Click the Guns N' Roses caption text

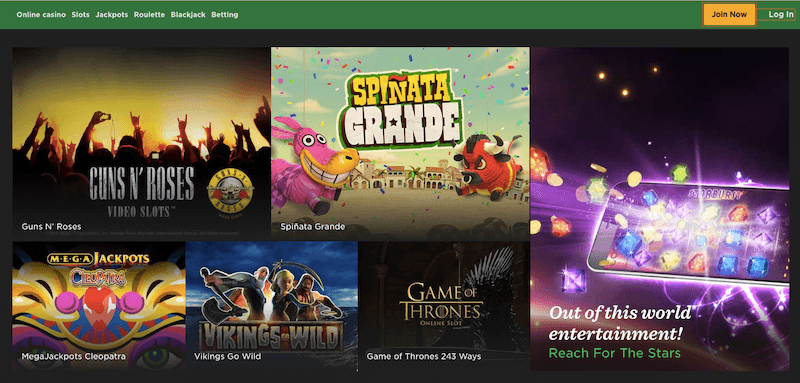click(x=52, y=226)
